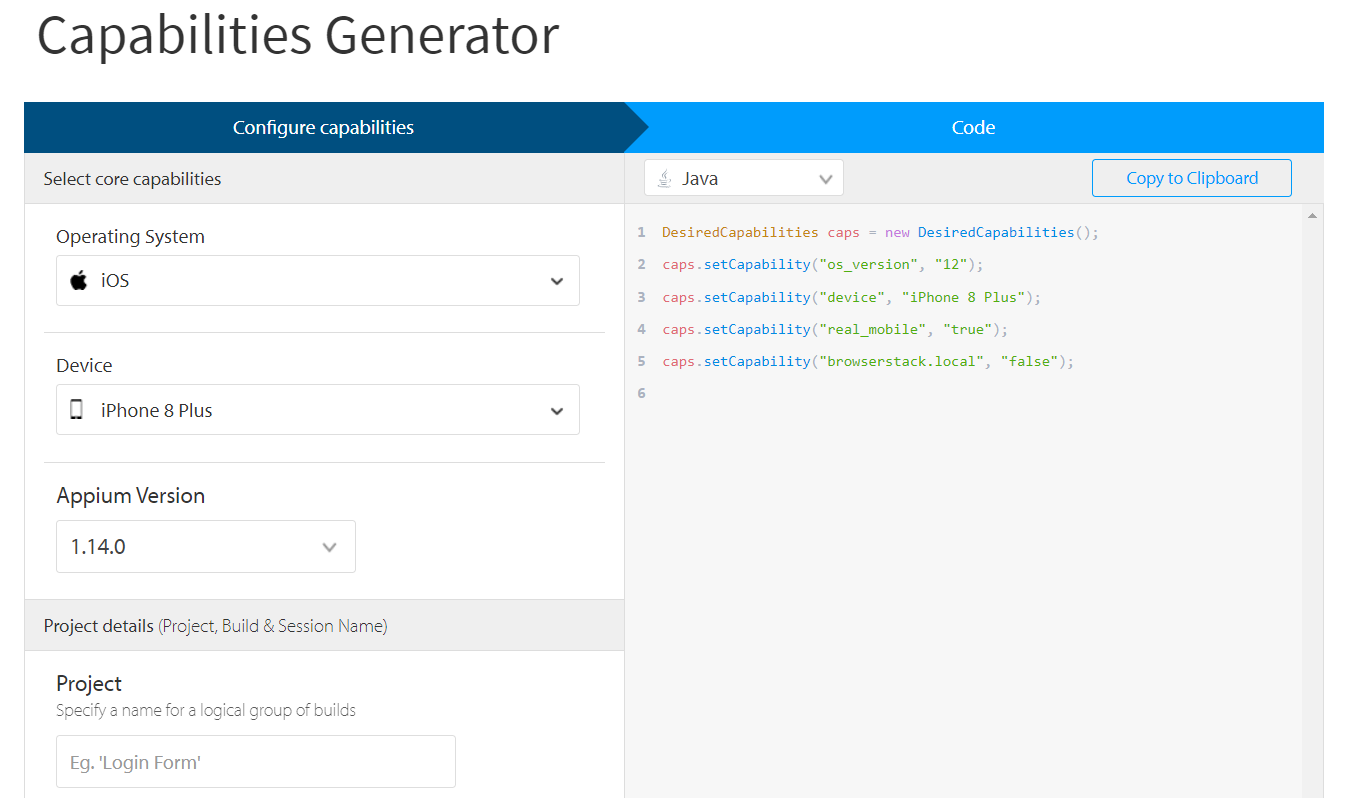This screenshot has height=798, width=1362.
Task: Click the Apple logo in the Operating System selector
Action: (78, 281)
